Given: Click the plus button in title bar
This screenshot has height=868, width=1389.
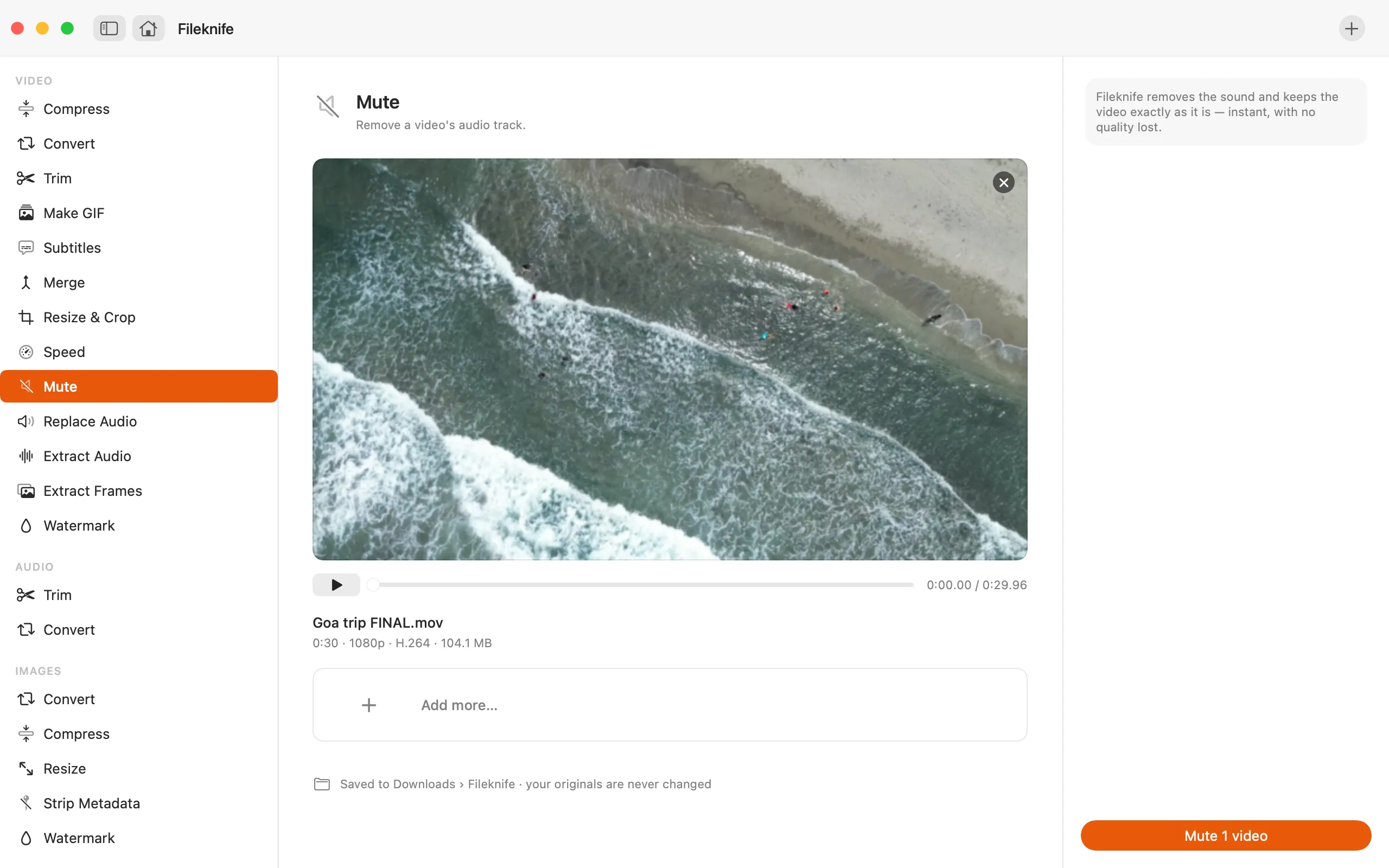Looking at the screenshot, I should coord(1352,29).
